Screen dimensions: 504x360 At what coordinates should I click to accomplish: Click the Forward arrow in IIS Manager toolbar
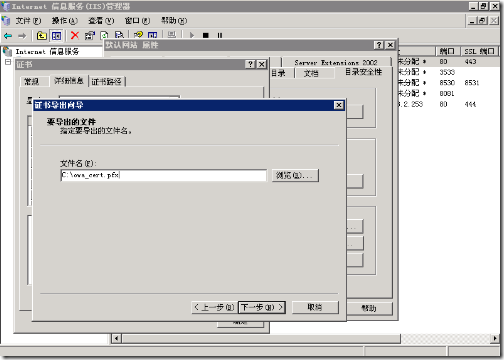pyautogui.click(x=22, y=35)
